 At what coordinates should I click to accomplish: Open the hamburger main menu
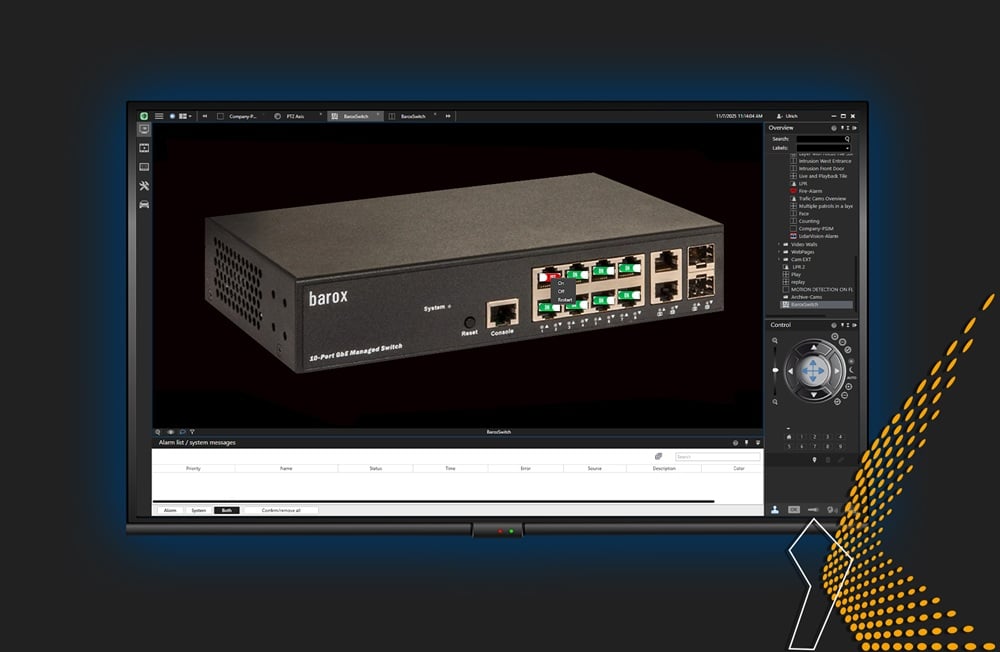159,116
